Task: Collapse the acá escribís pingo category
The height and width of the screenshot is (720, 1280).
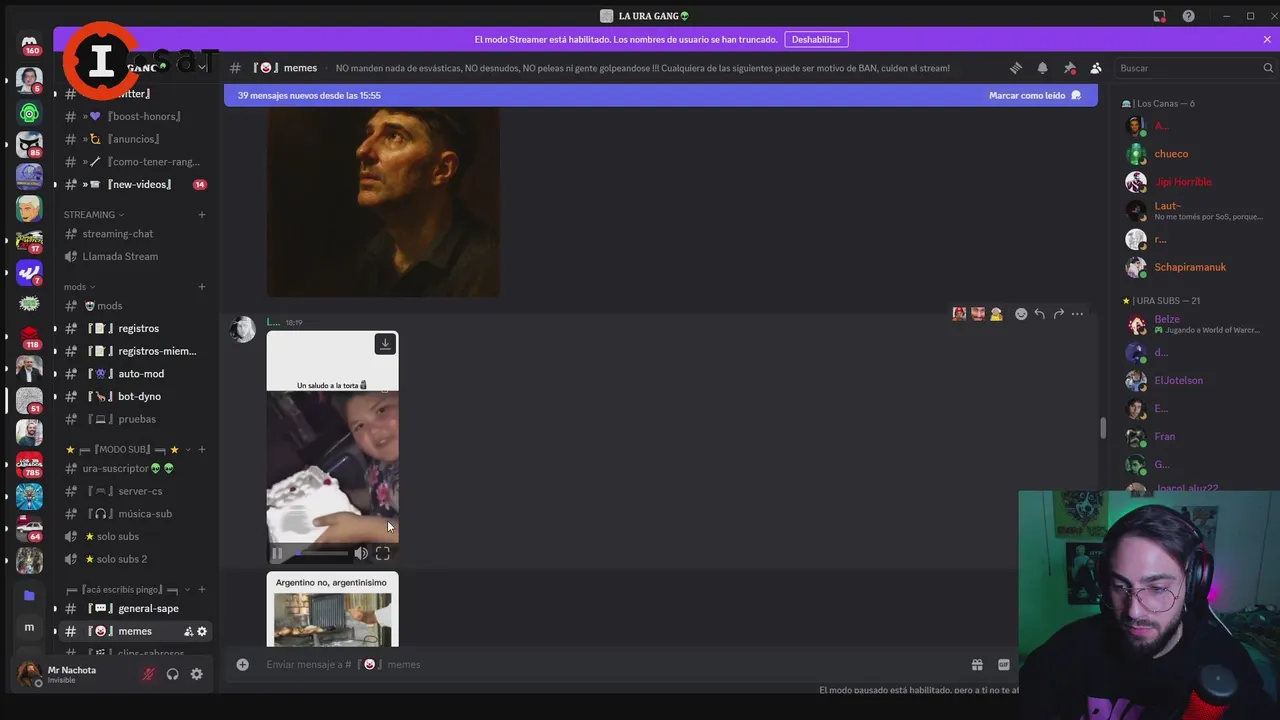Action: (129, 590)
